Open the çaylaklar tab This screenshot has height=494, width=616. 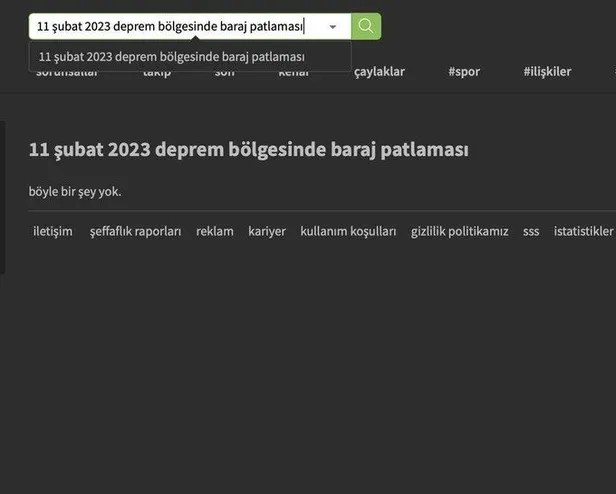point(379,72)
